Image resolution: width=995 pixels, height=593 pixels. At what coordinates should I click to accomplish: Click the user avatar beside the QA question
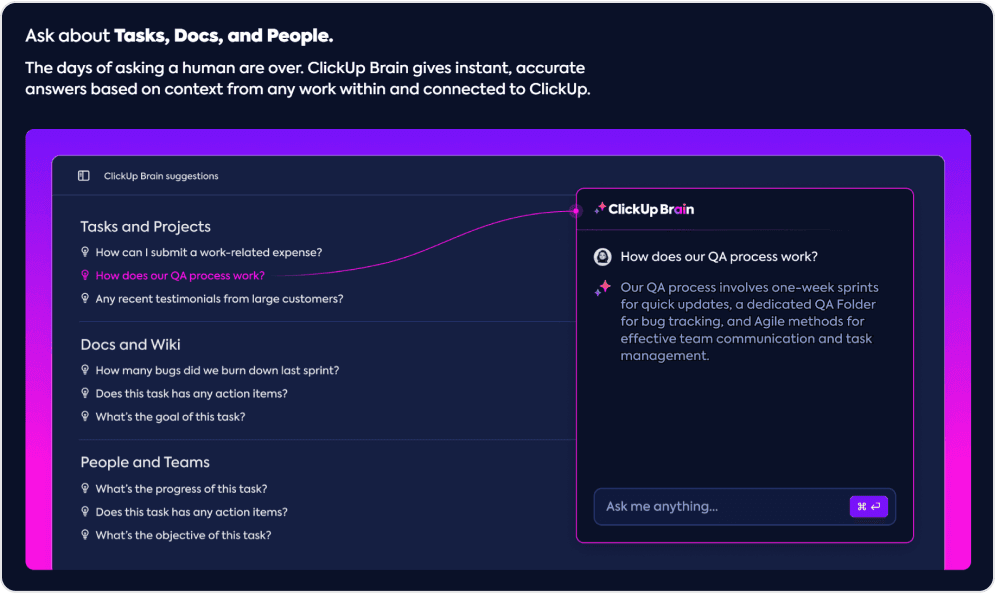[602, 257]
